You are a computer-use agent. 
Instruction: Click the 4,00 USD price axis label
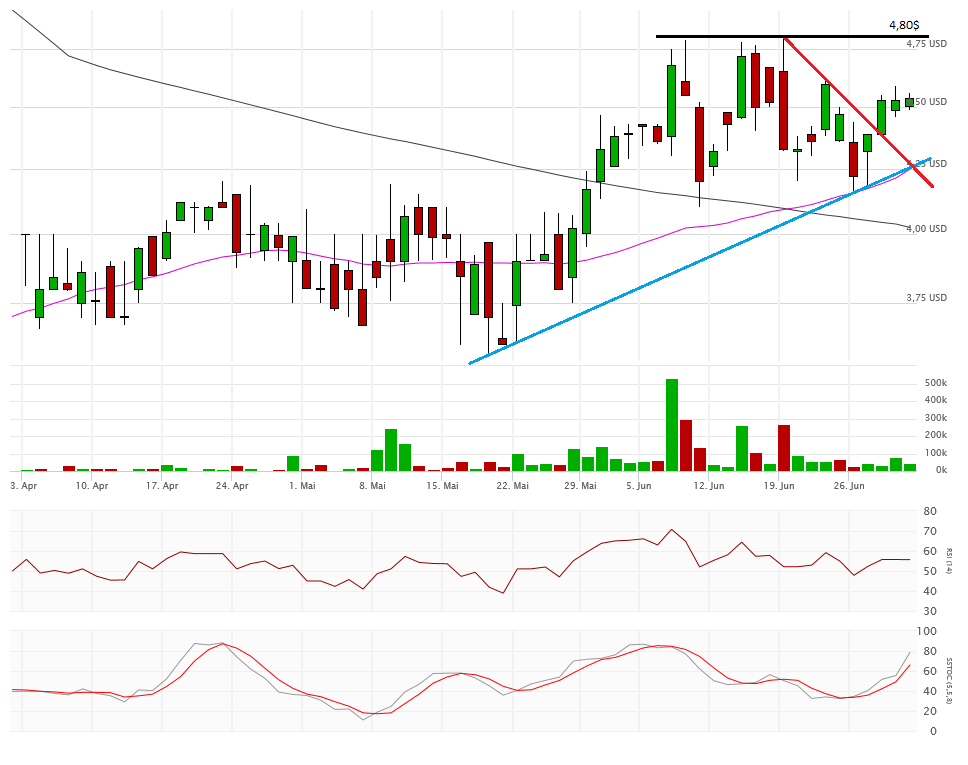(x=926, y=229)
